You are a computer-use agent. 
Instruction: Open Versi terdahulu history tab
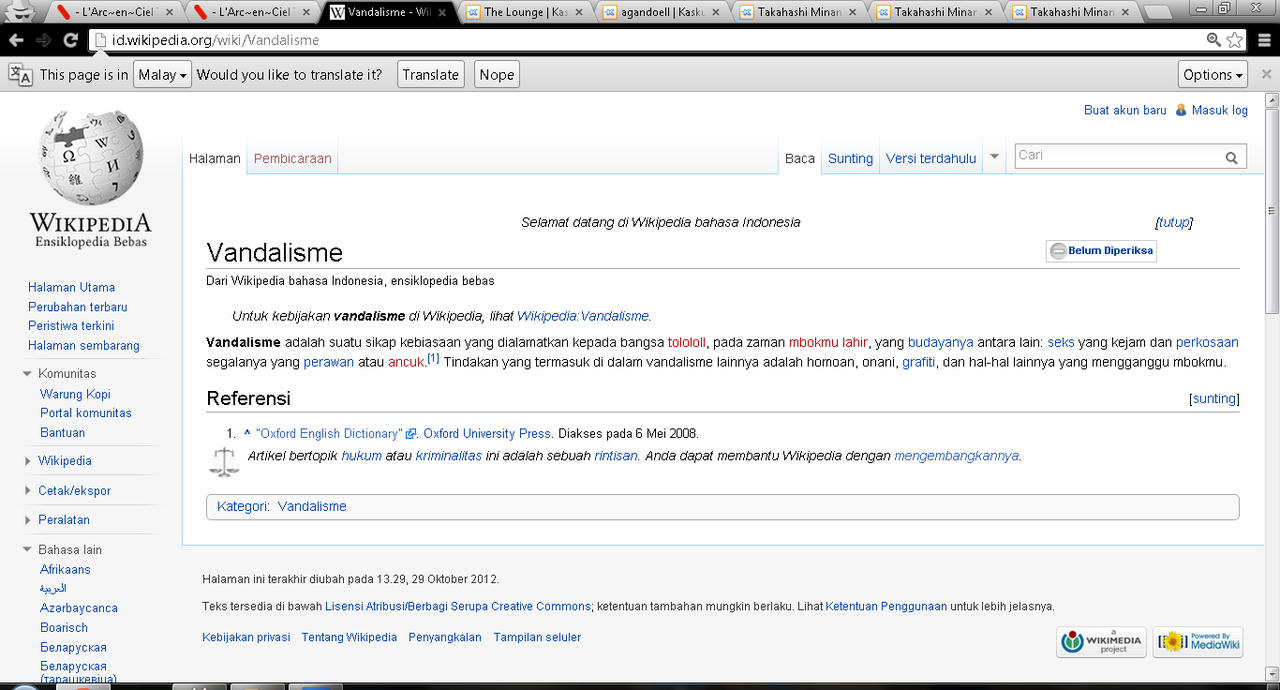pos(931,158)
